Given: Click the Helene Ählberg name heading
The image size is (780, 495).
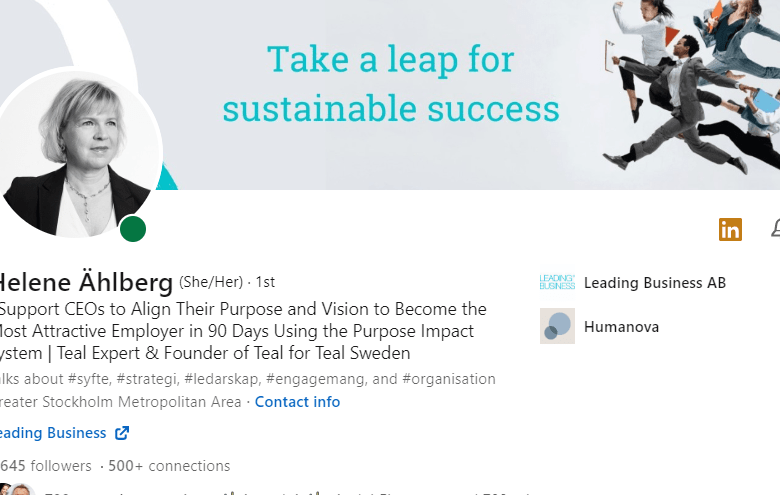Looking at the screenshot, I should (x=86, y=282).
